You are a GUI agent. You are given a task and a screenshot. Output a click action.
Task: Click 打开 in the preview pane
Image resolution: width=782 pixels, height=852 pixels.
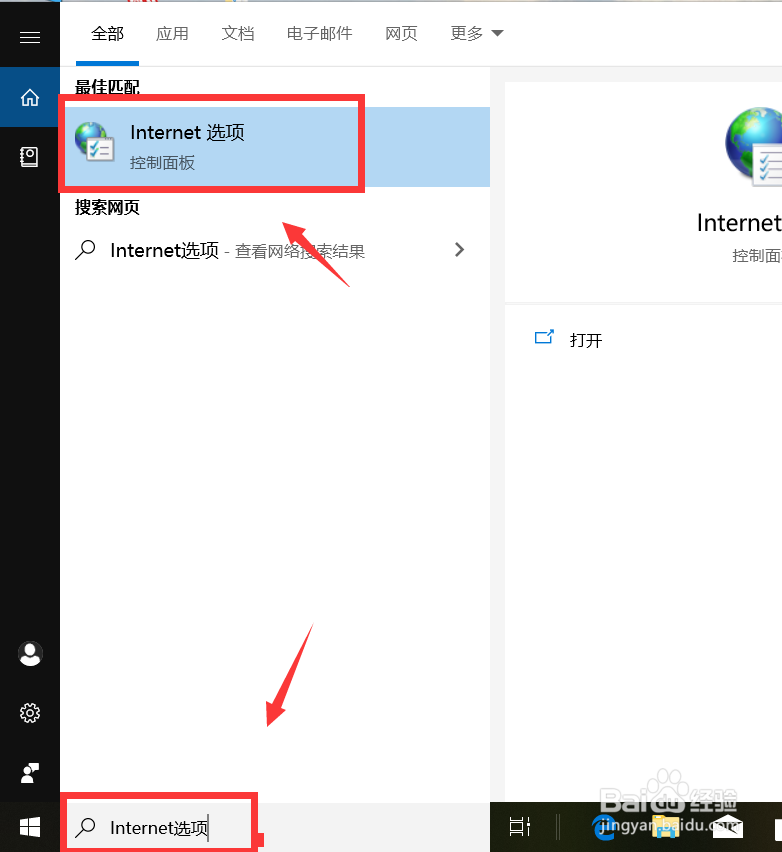click(586, 341)
